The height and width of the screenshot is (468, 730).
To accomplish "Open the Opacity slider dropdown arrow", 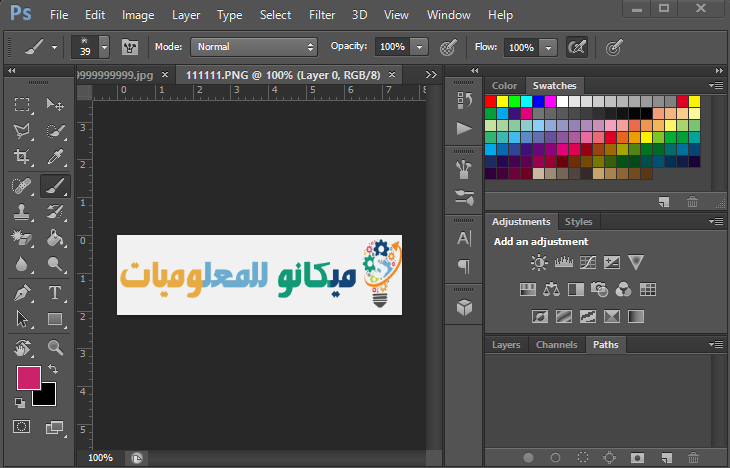I will point(419,47).
